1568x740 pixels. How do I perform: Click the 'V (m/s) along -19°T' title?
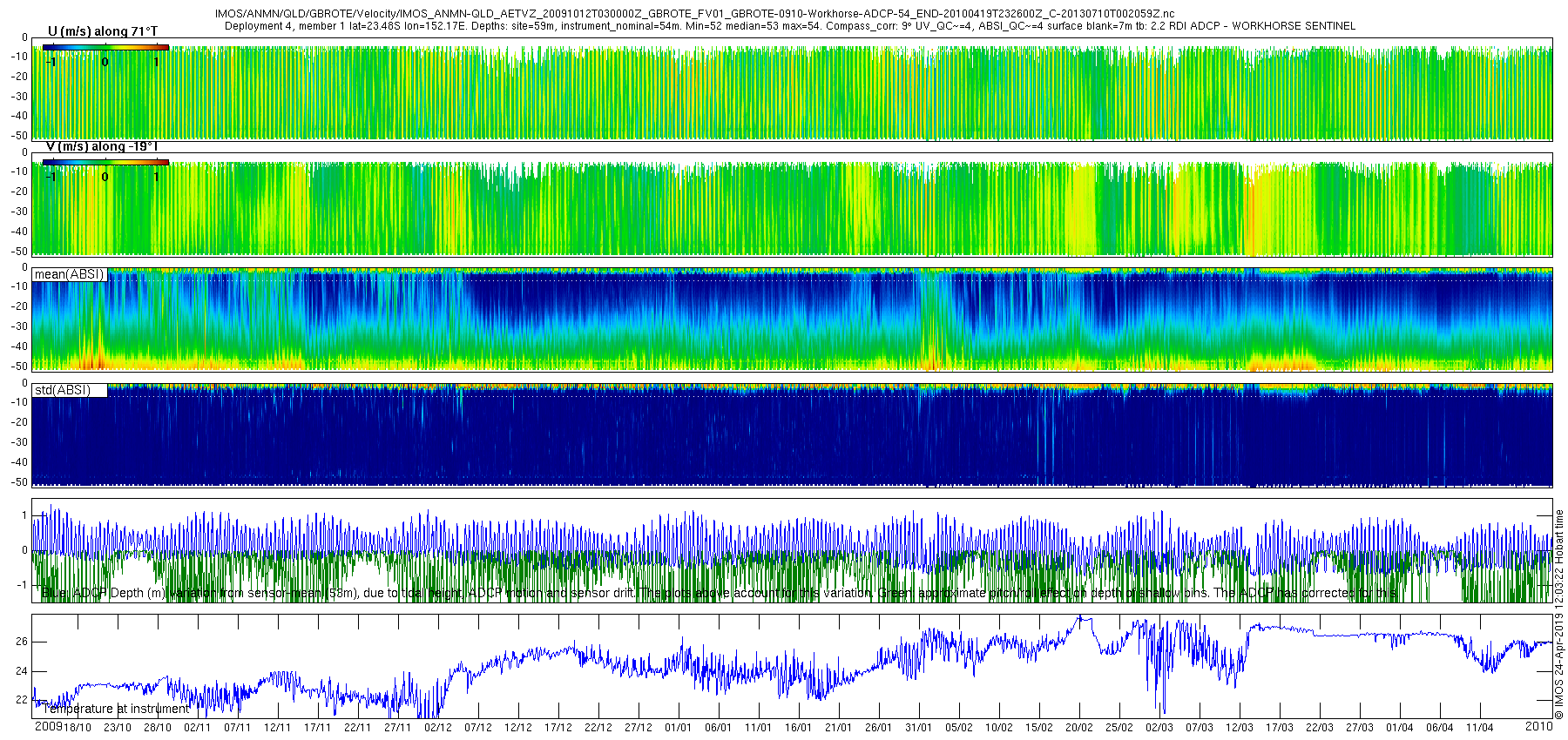[102, 146]
